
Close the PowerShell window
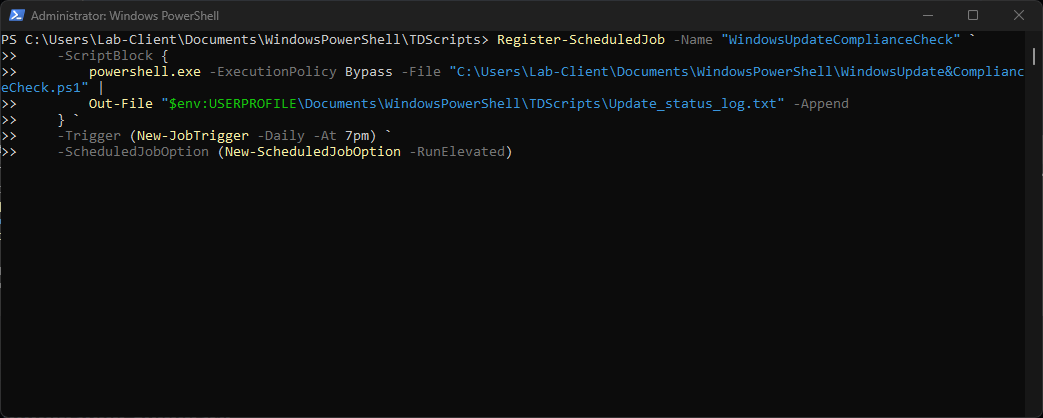point(1017,15)
